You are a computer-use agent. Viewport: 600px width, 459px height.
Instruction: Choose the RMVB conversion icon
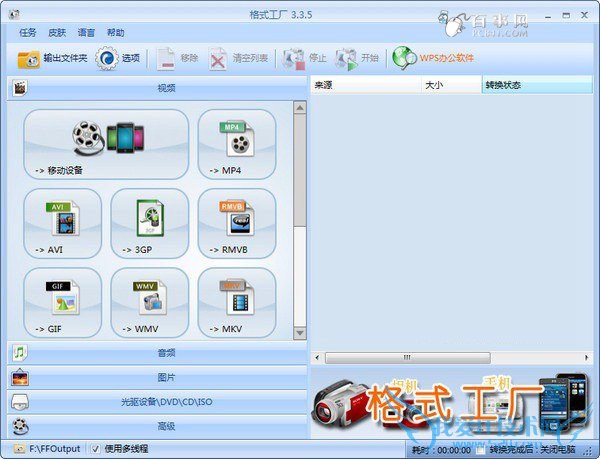tap(237, 223)
